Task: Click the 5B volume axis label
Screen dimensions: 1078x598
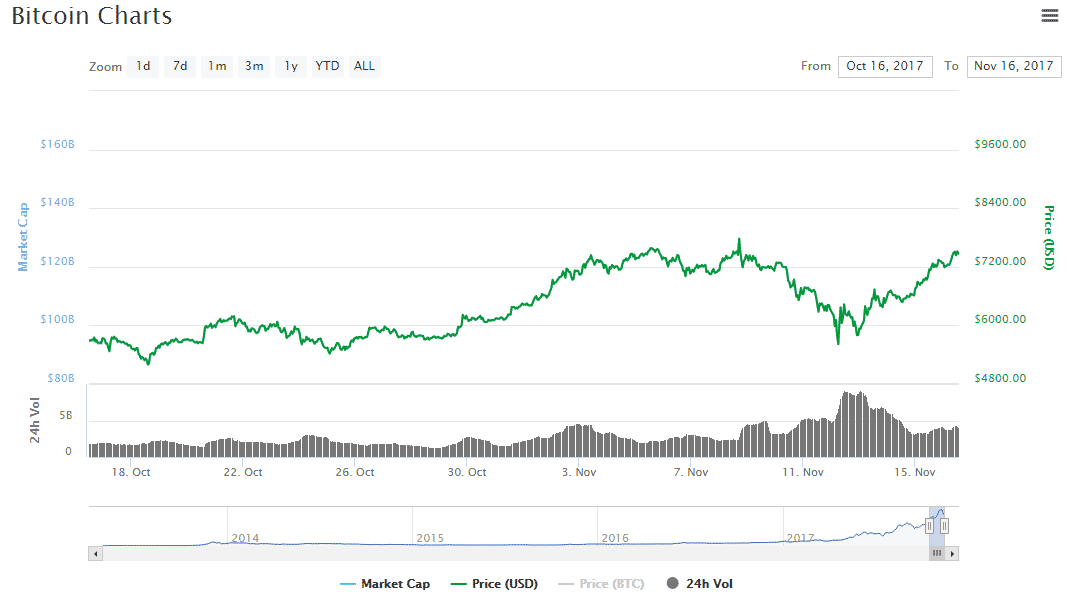Action: pyautogui.click(x=65, y=415)
